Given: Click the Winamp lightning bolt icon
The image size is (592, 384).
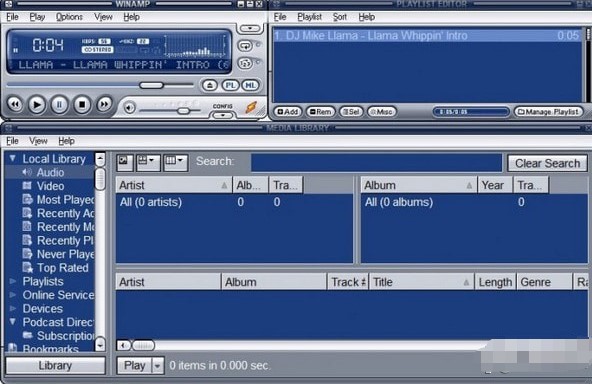Looking at the screenshot, I should point(251,107).
